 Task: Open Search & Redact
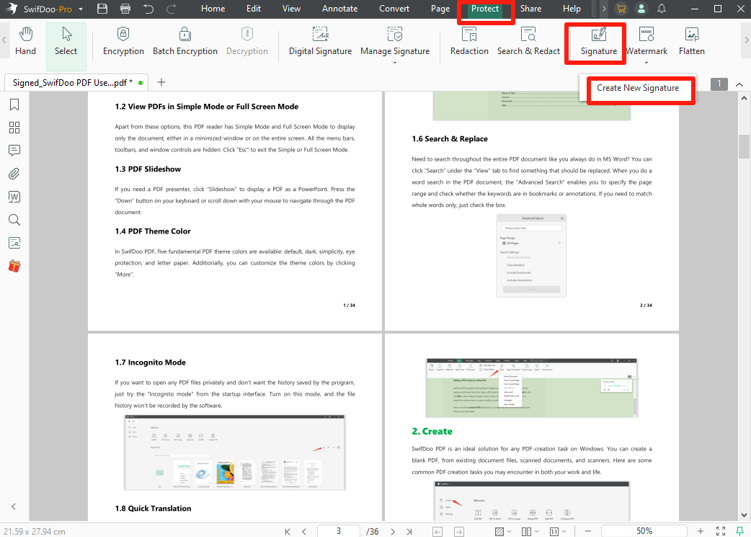(x=528, y=41)
